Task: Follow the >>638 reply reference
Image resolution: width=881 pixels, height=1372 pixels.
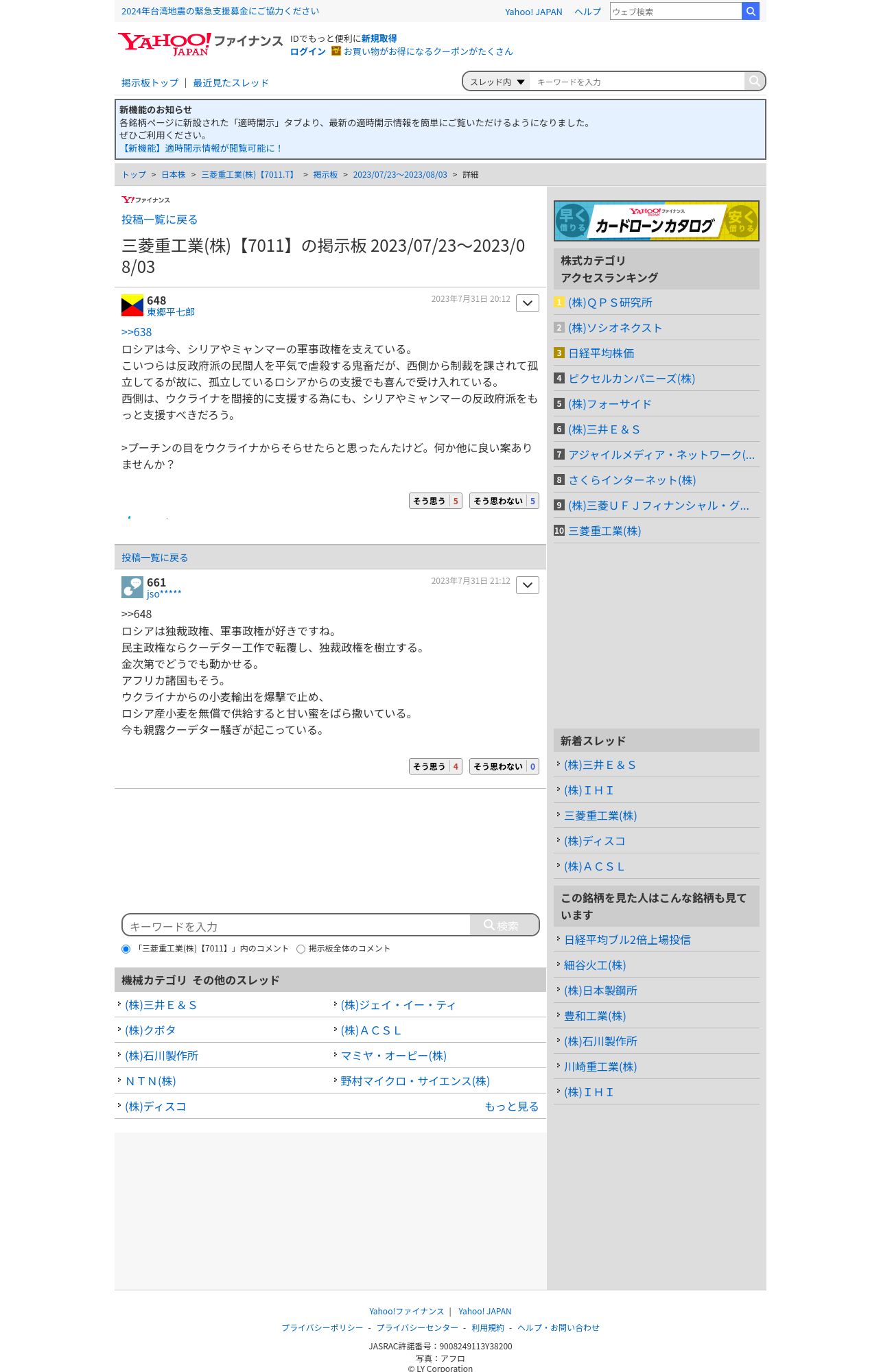Action: point(137,332)
